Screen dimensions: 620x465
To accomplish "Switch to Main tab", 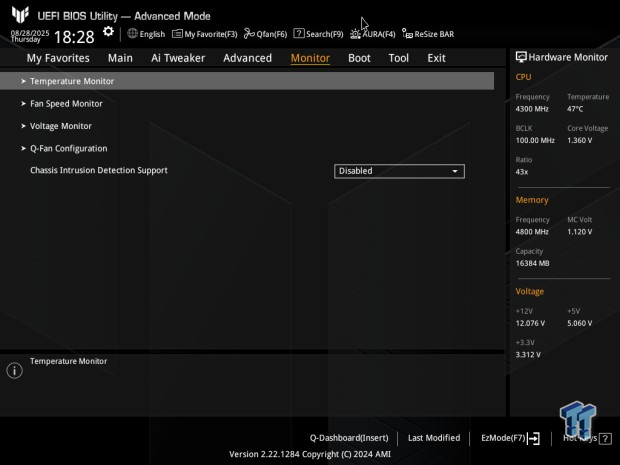I will coord(120,58).
